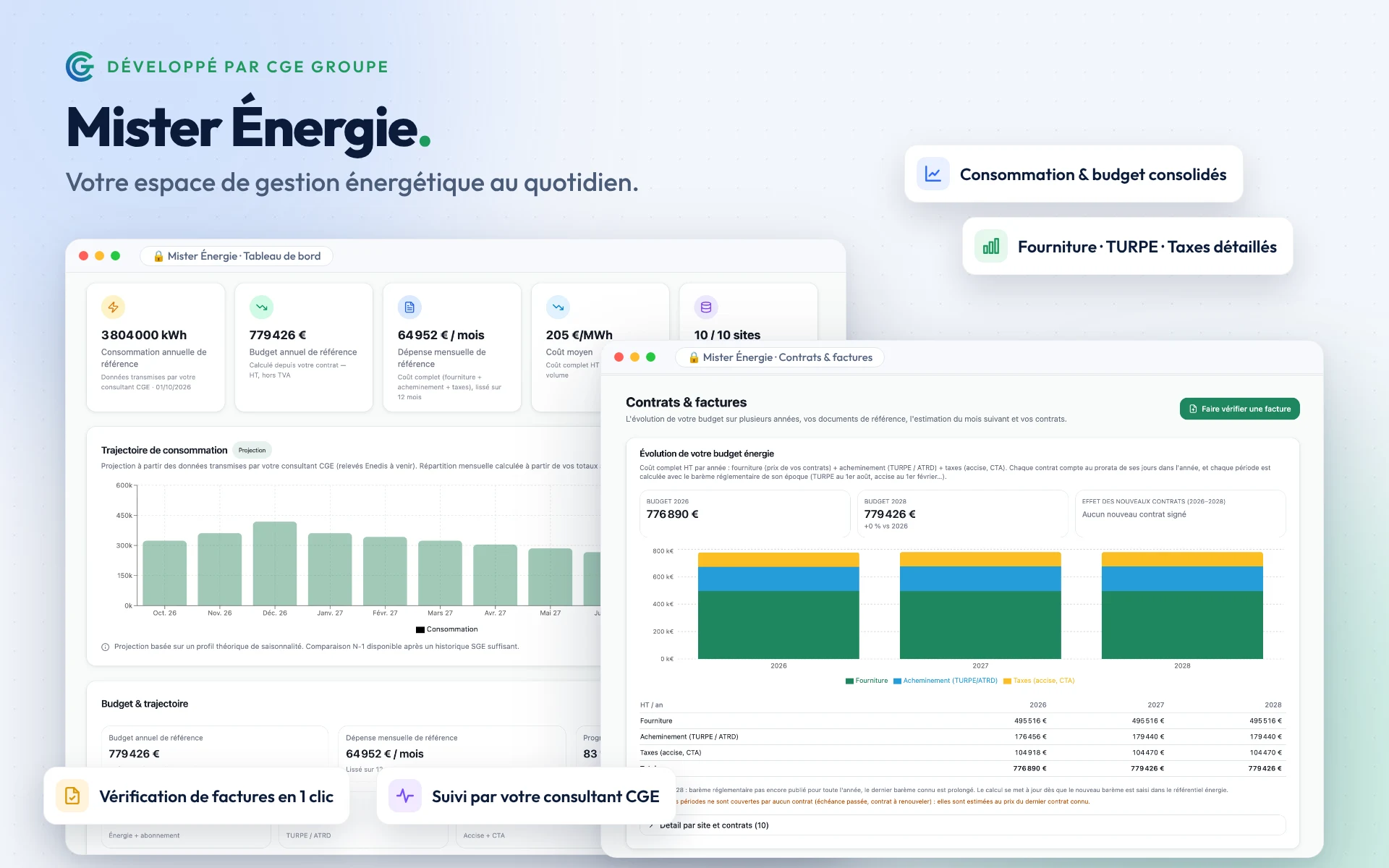Click the Acheminement 2027 cell 179 440 €
Viewport: 1389px width, 868px height.
point(1148,737)
